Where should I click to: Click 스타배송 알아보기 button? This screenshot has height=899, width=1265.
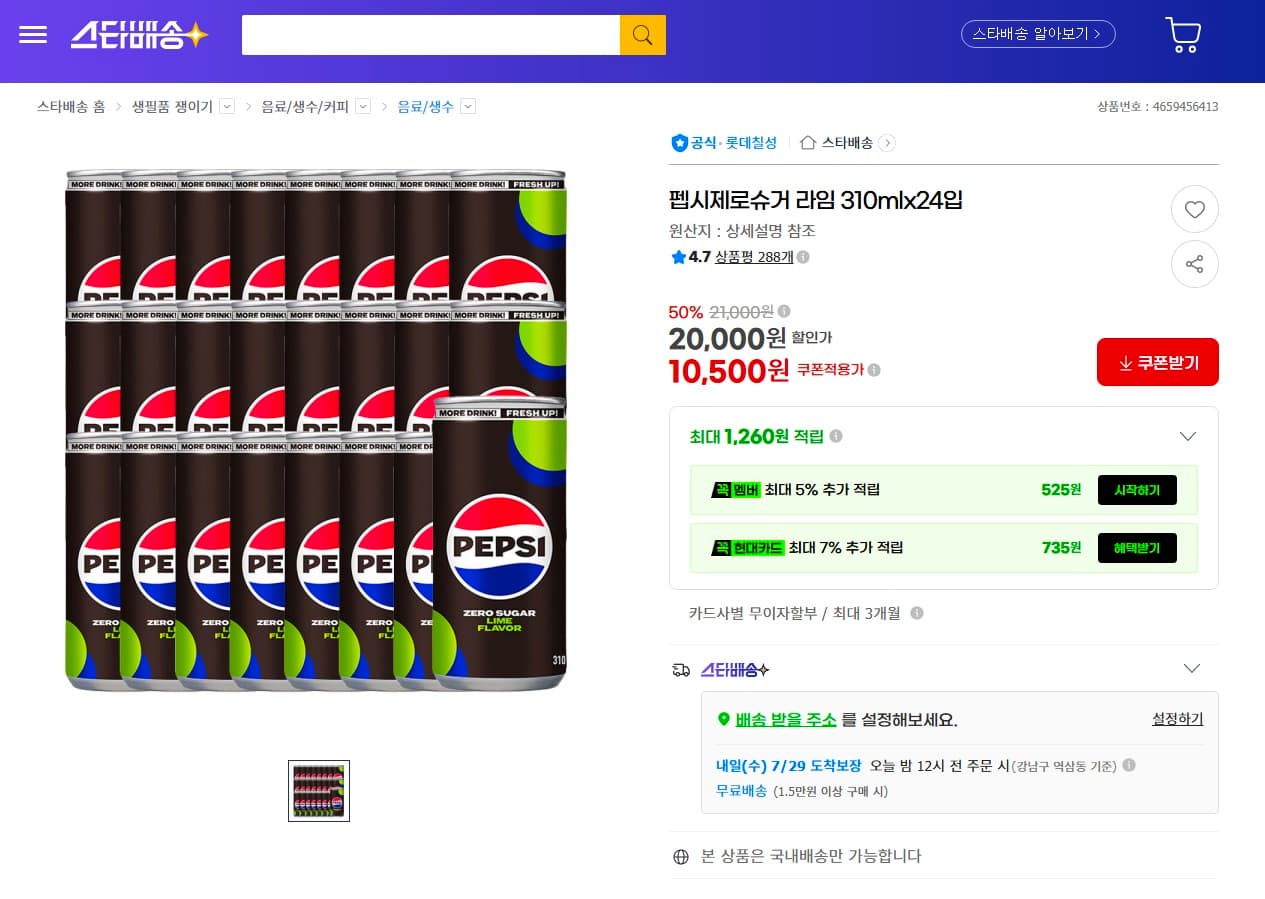tap(1038, 34)
